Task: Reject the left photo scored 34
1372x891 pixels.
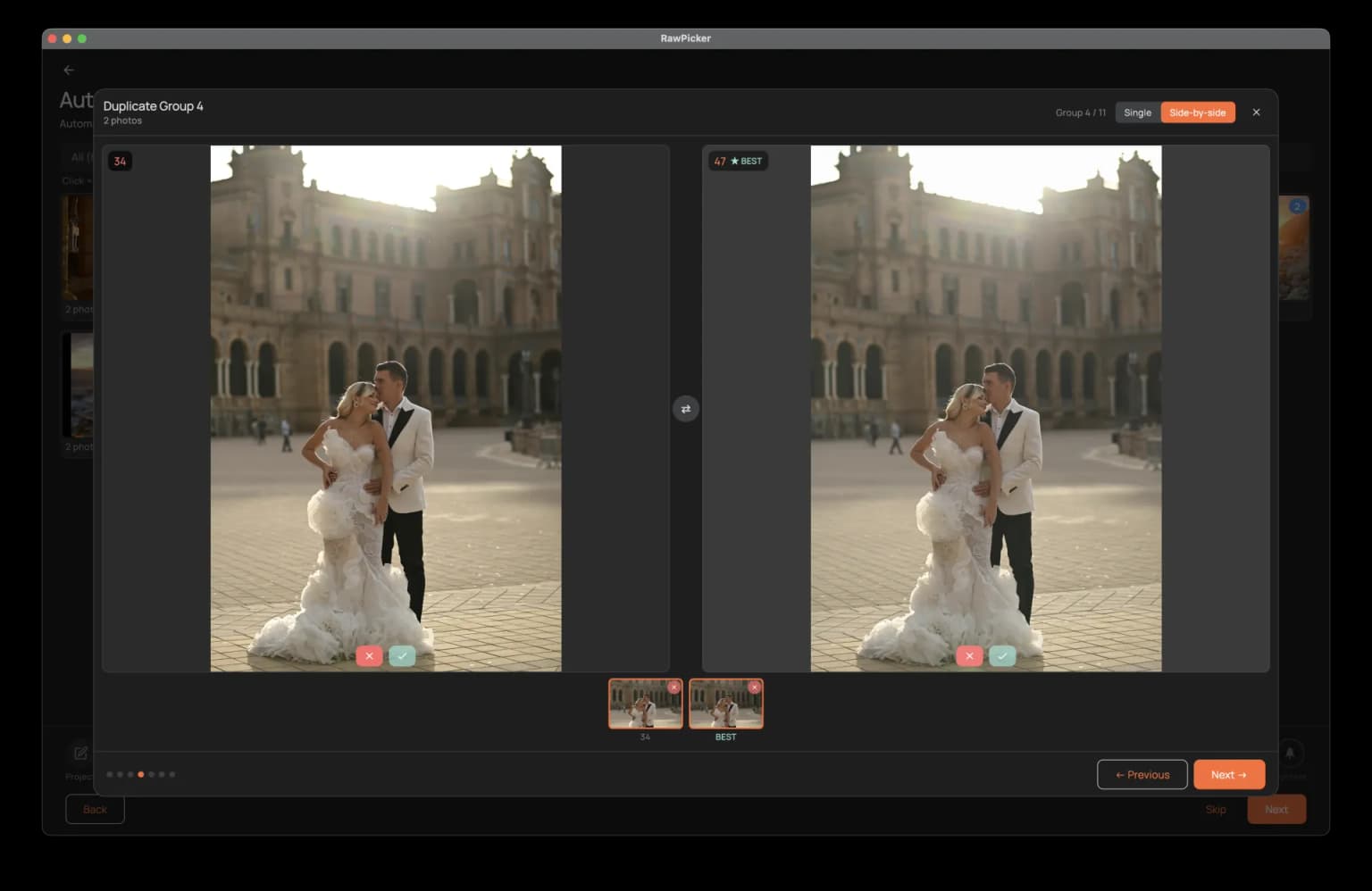Action: [369, 656]
